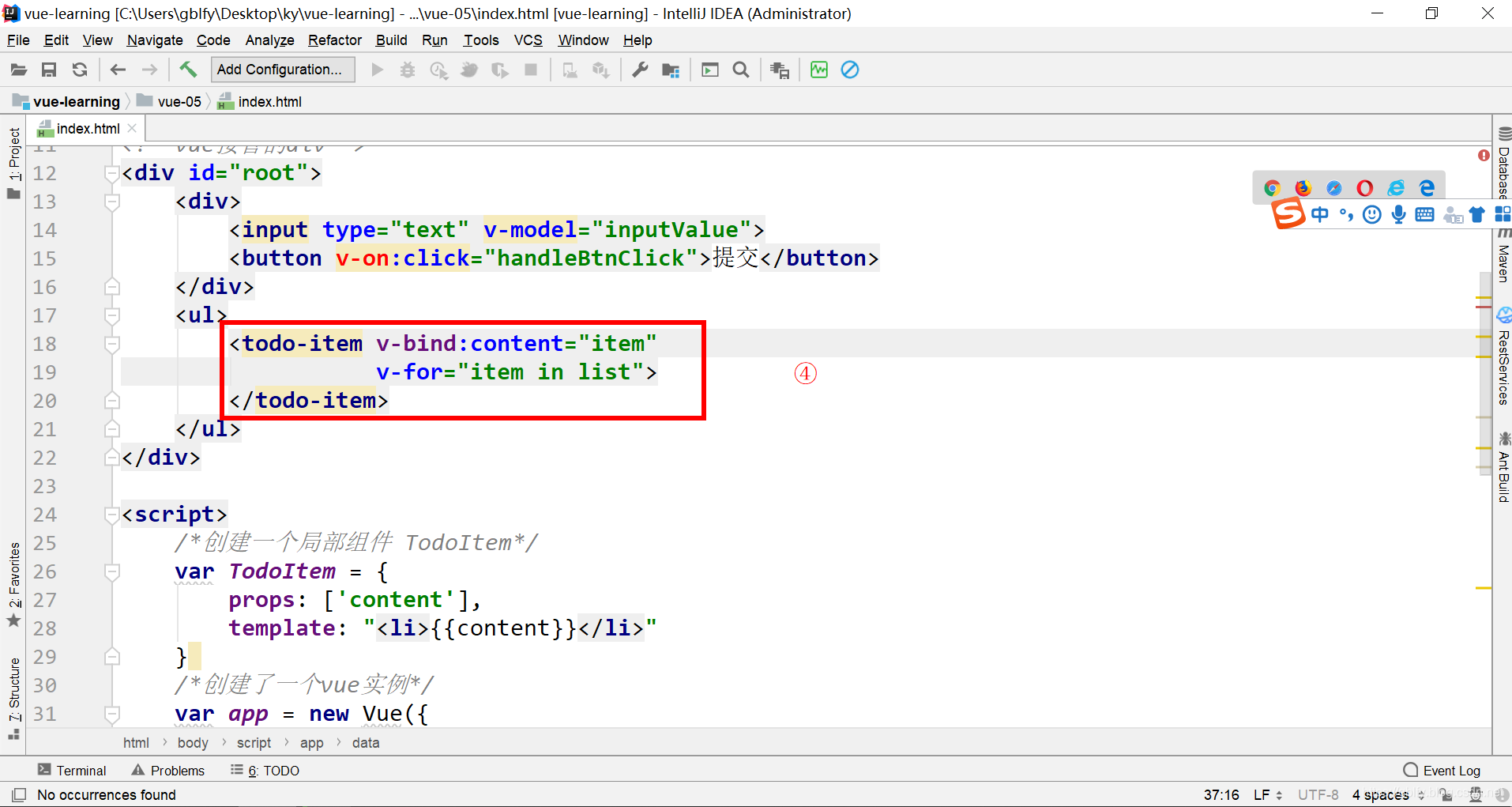
Task: Open the LF line separator dropdown
Action: [1267, 794]
